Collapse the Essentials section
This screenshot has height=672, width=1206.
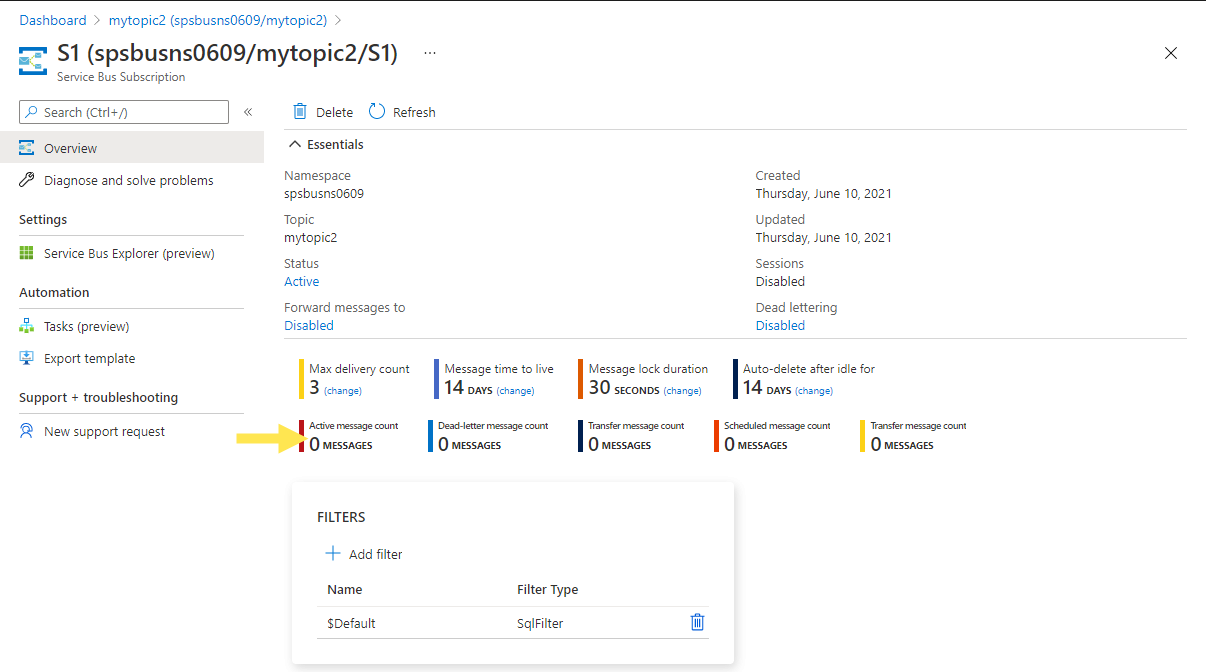(x=296, y=145)
